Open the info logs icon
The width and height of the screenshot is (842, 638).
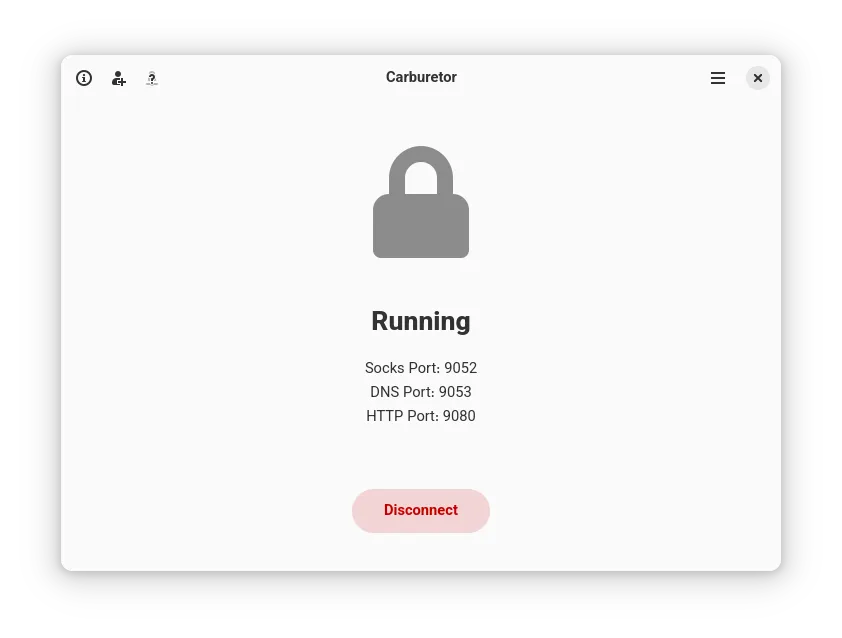[84, 78]
